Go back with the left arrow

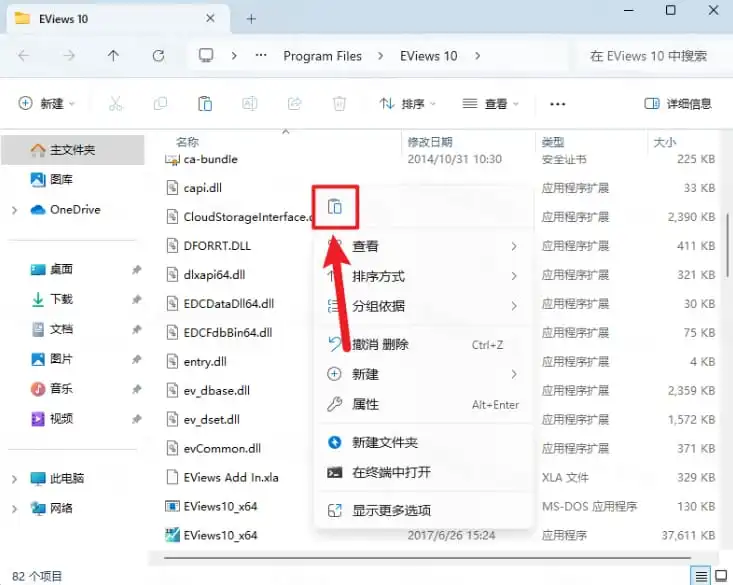[23, 56]
